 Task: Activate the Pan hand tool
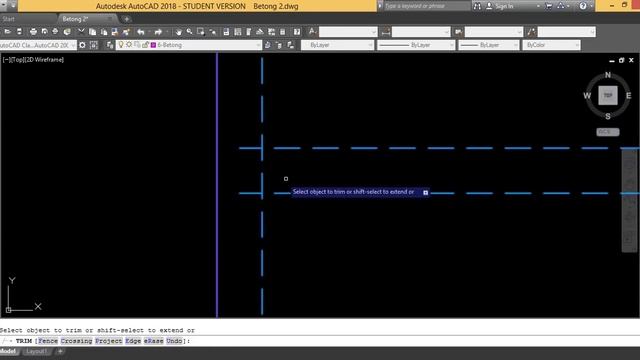tap(178, 32)
